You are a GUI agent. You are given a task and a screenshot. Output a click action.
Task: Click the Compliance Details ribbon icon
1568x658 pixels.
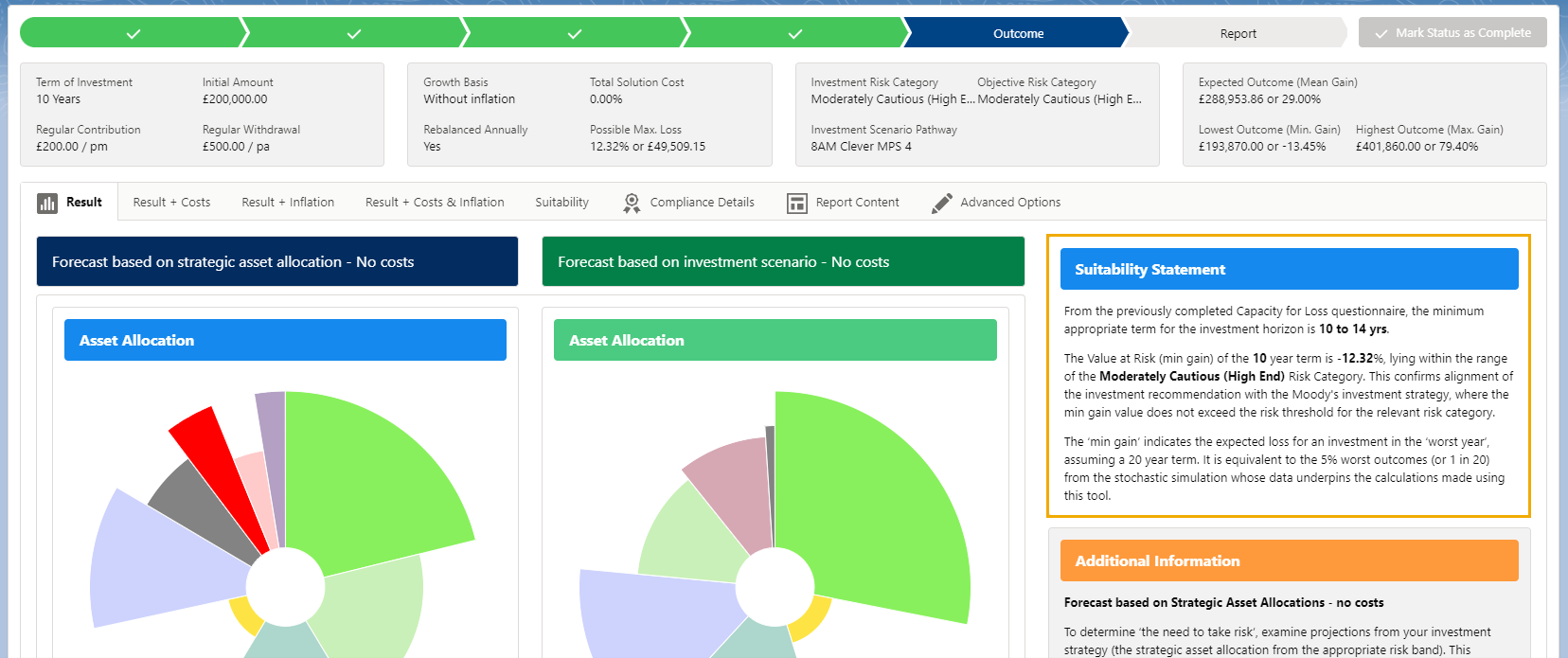pos(632,203)
